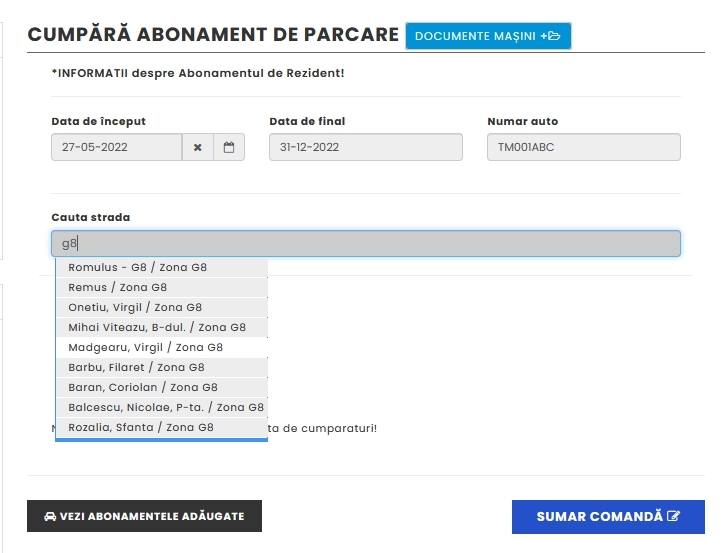This screenshot has width=726, height=553.
Task: Pick Baran, Coriolan / Zona G8
Action: coord(162,387)
